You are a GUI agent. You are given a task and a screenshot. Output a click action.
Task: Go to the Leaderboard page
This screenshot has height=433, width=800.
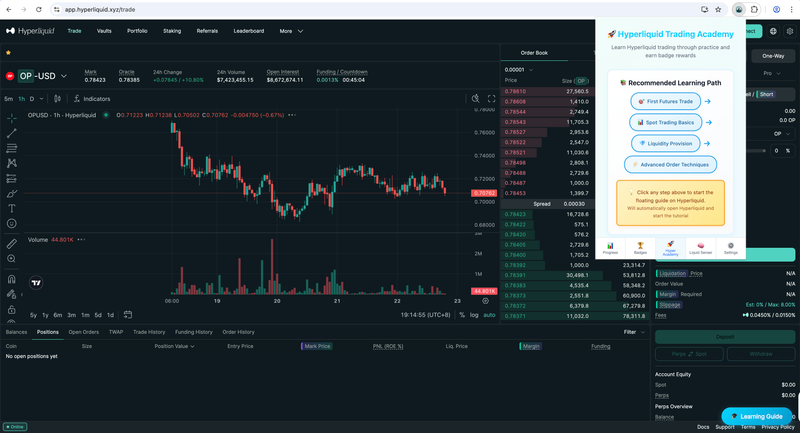[x=248, y=31]
